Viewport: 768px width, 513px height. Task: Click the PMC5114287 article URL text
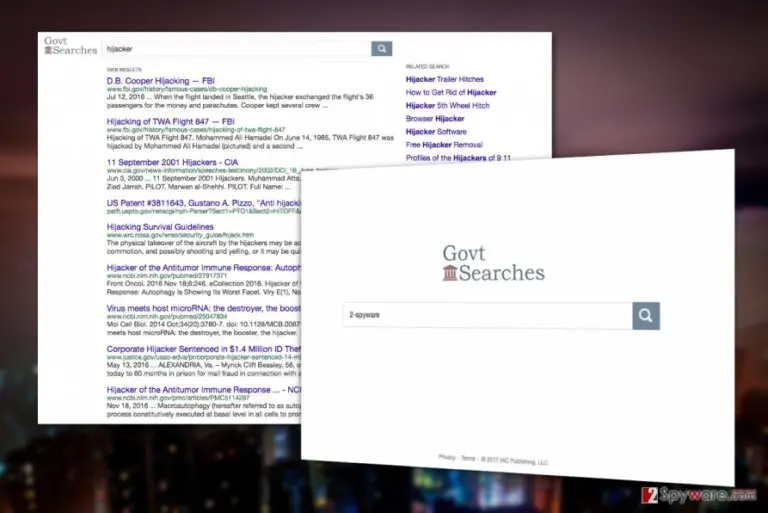(x=178, y=398)
